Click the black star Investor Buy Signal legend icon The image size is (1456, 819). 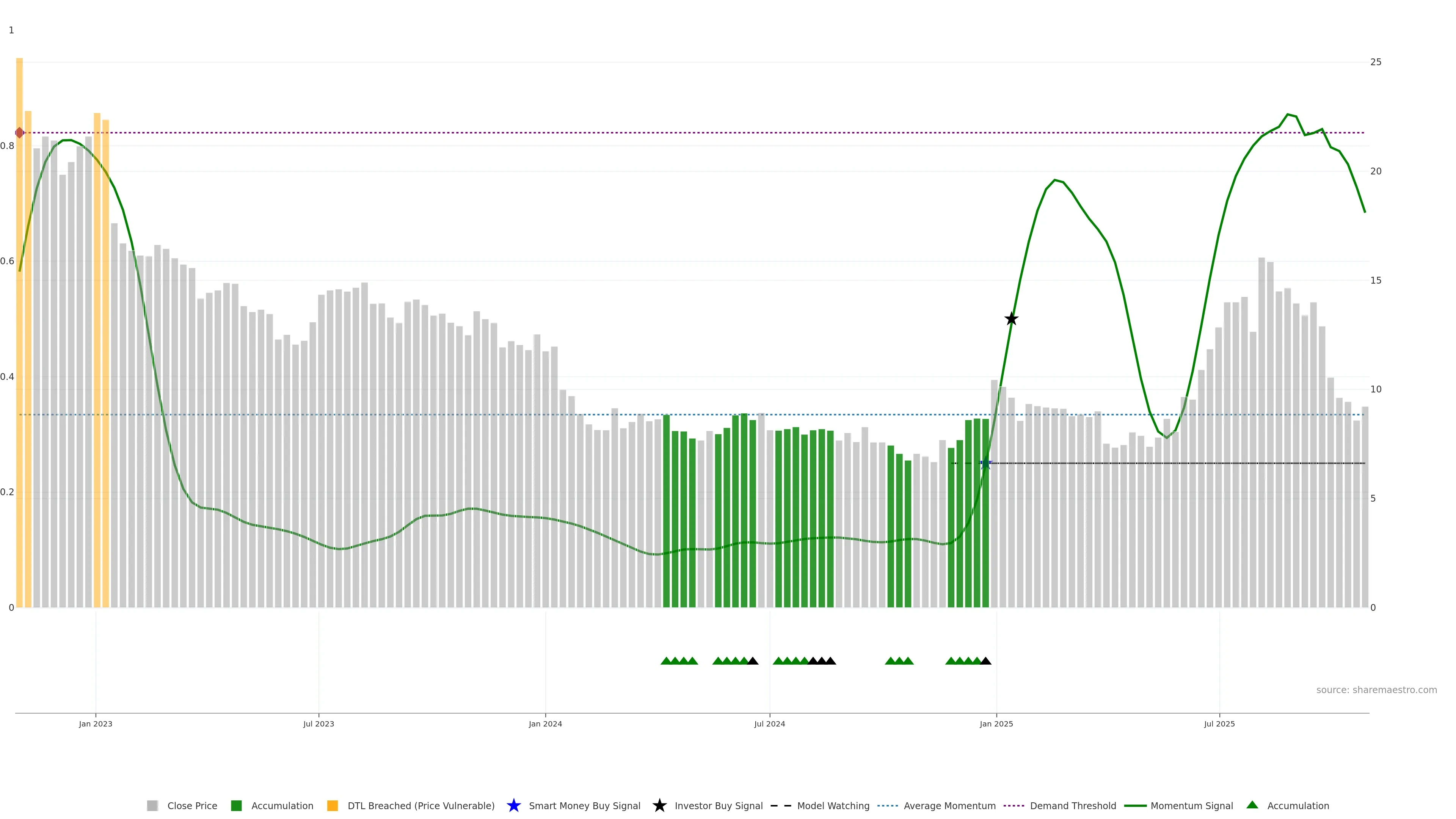[659, 805]
